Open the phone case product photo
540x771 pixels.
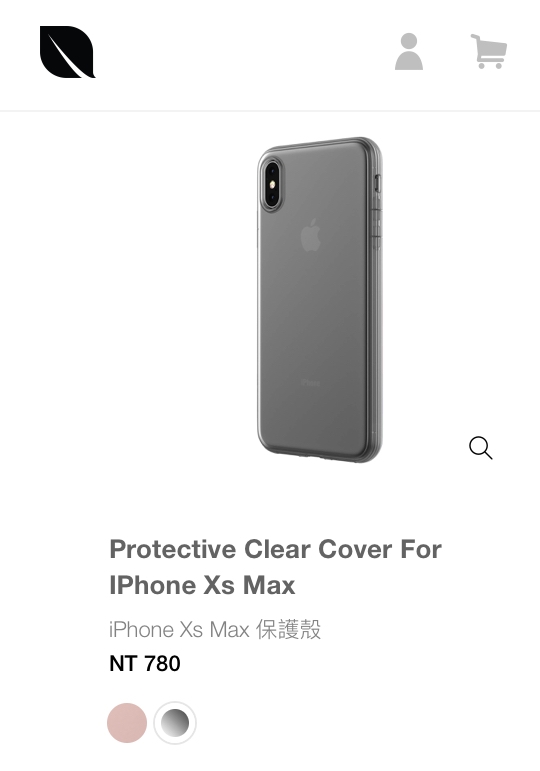(x=320, y=300)
